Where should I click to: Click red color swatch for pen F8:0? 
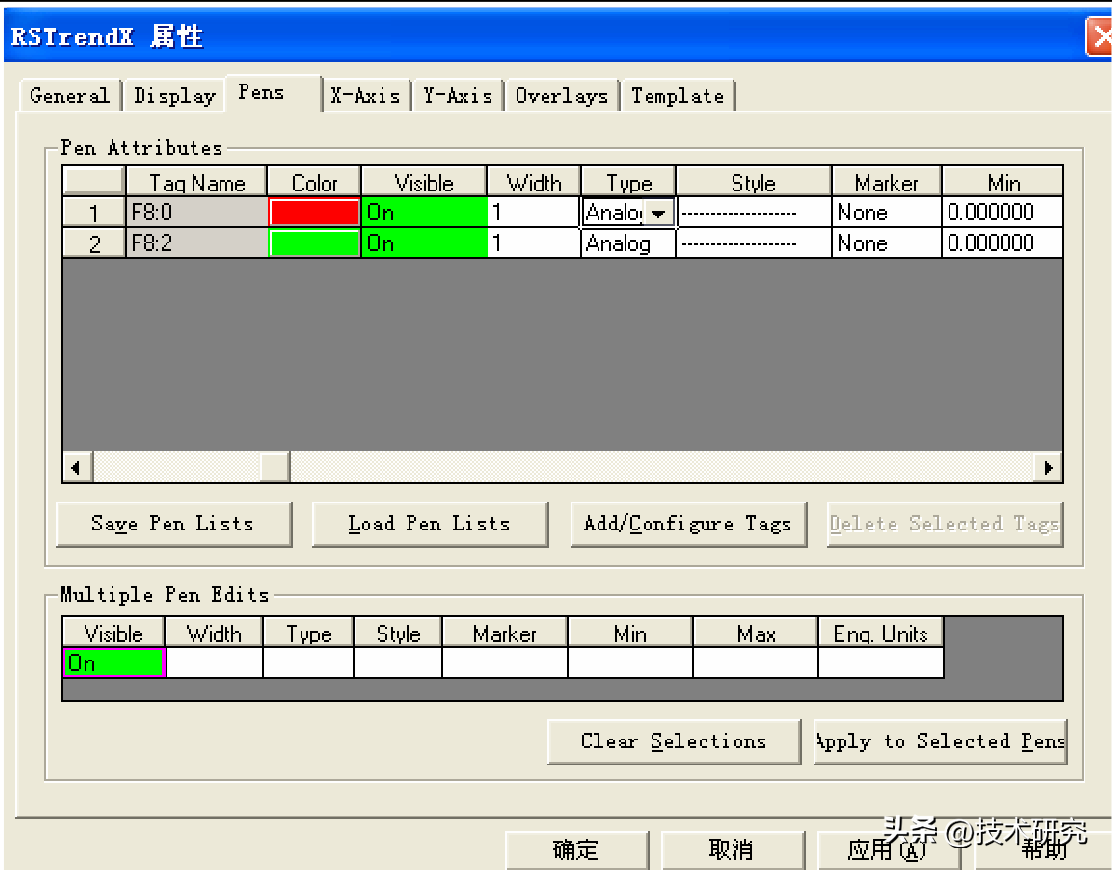click(314, 212)
